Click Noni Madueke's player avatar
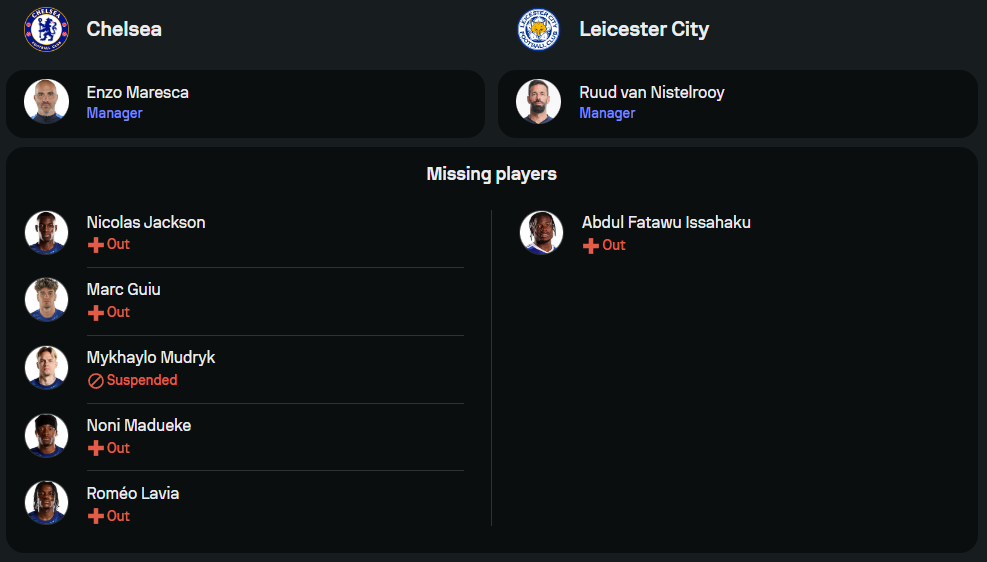 point(46,436)
